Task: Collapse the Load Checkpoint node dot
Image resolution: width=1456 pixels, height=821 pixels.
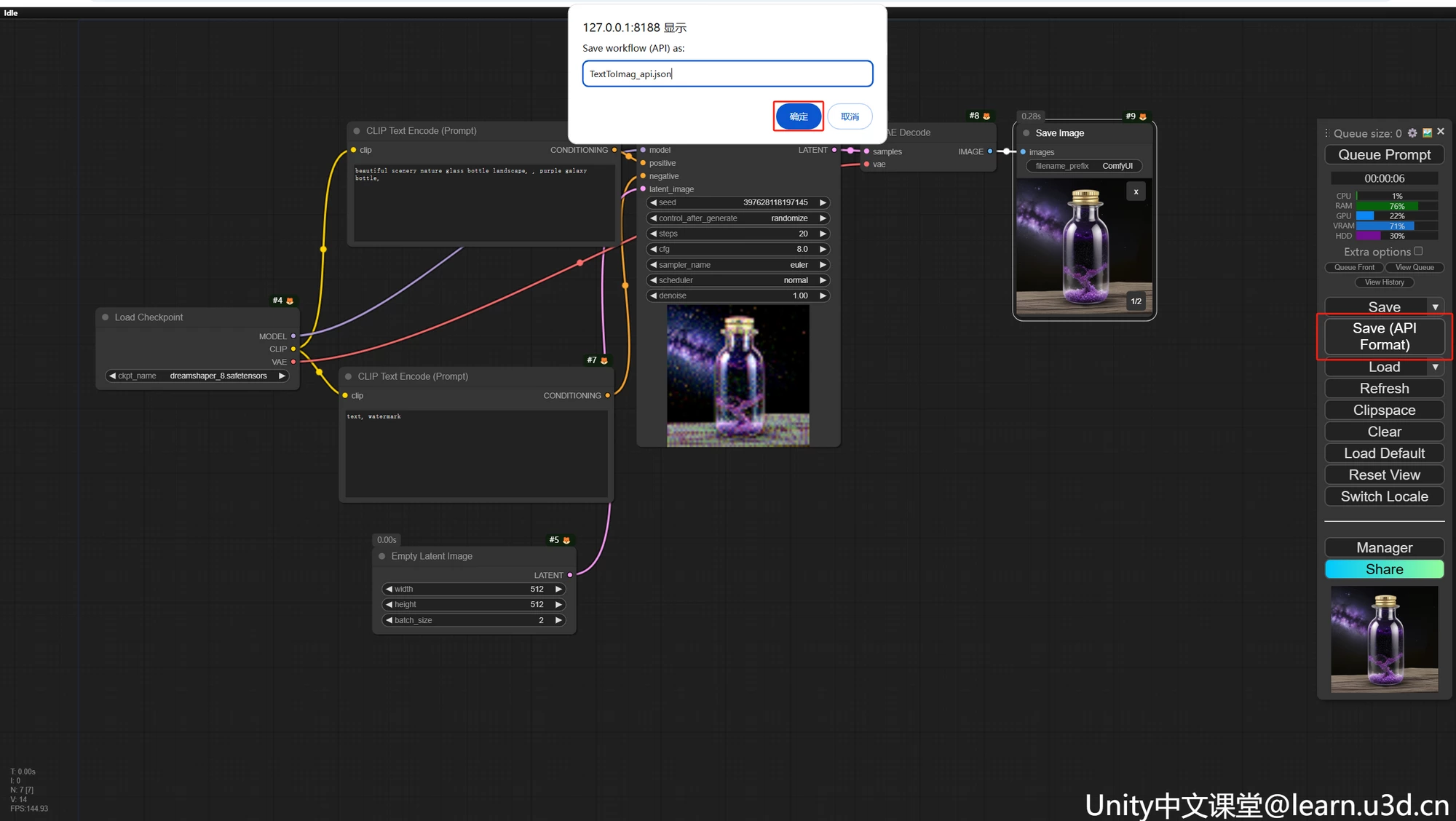Action: [106, 317]
